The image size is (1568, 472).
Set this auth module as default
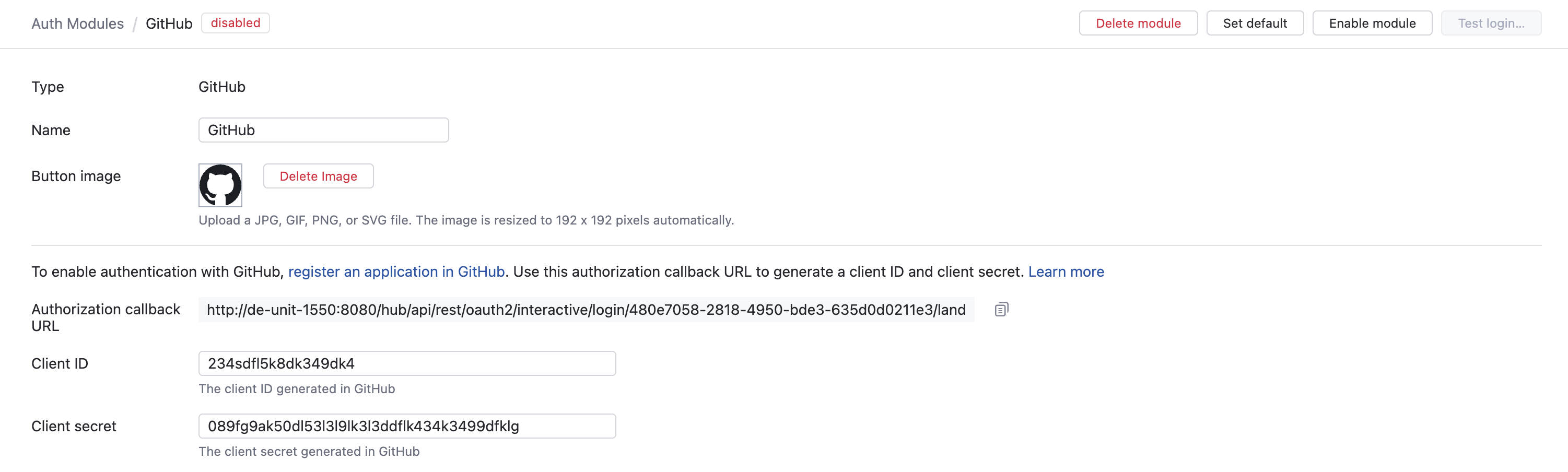coord(1255,23)
